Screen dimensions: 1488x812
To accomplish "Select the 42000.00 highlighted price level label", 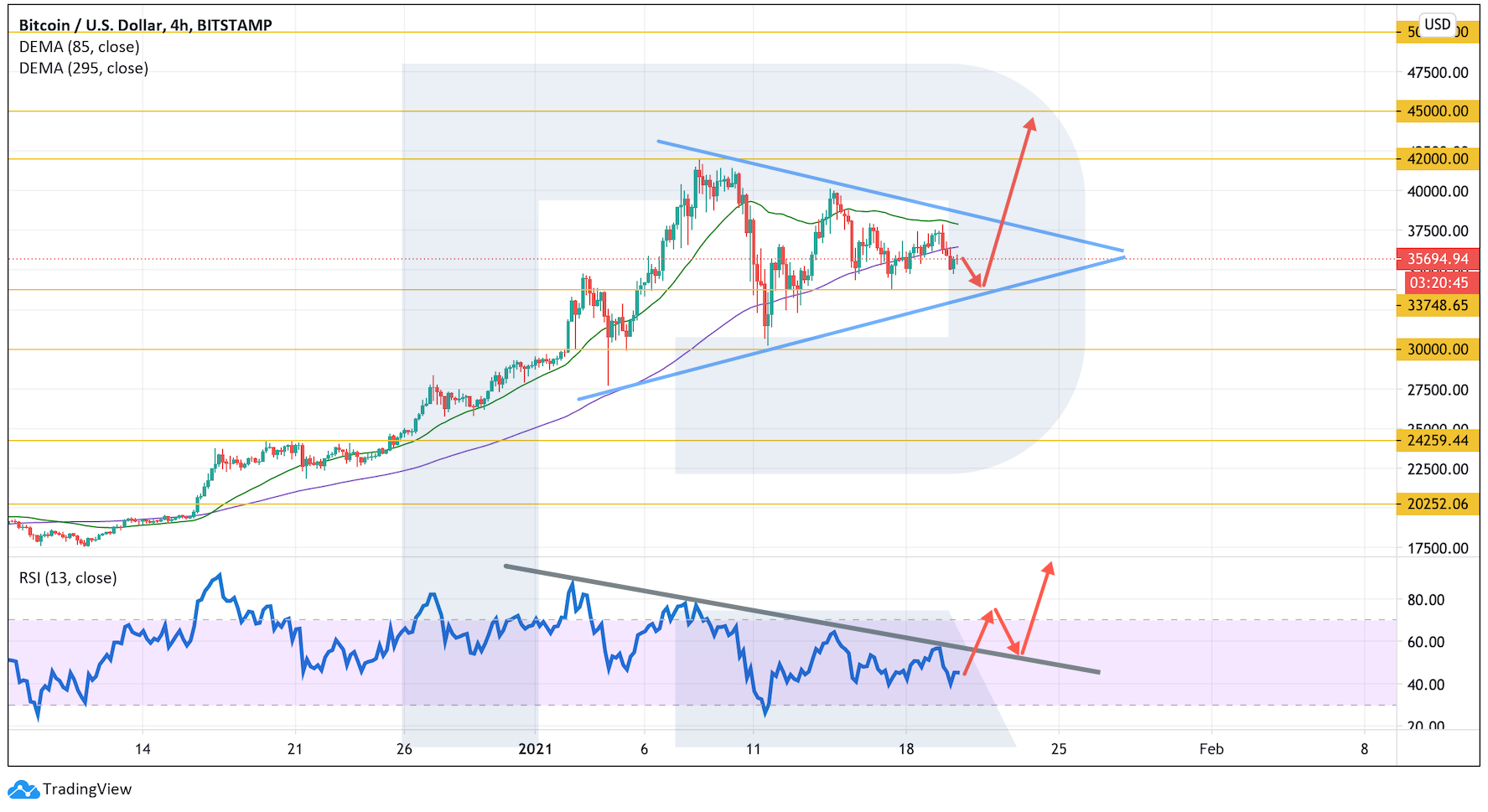I will pyautogui.click(x=1437, y=159).
